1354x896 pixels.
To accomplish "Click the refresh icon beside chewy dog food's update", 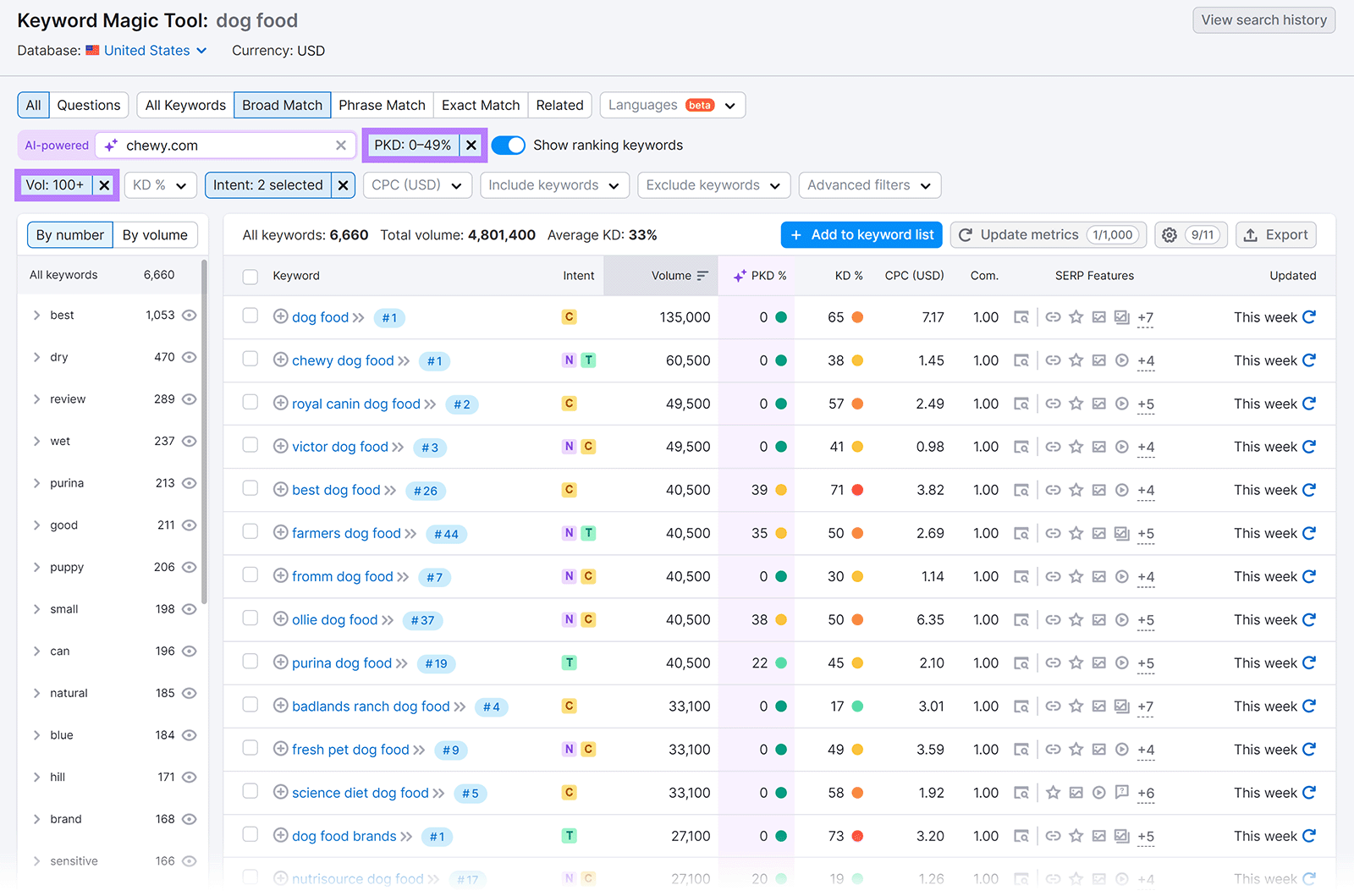I will (x=1309, y=360).
